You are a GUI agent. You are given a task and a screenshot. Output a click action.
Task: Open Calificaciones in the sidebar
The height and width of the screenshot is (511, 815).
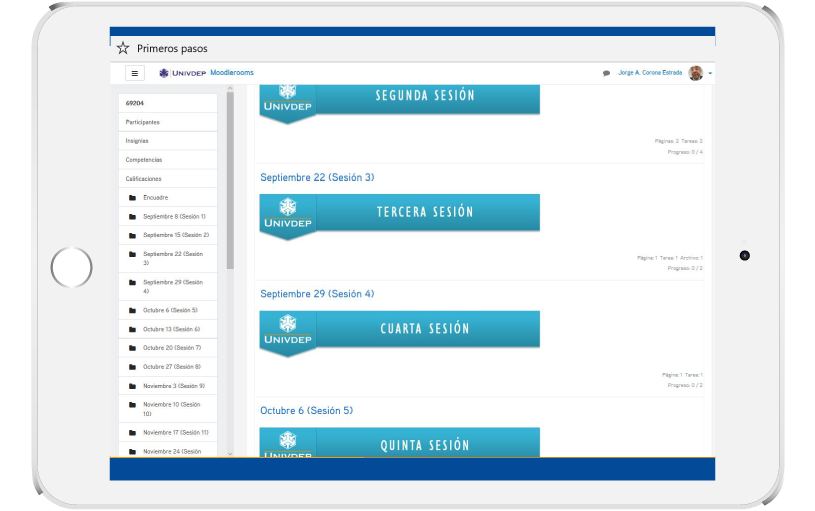pyautogui.click(x=168, y=179)
